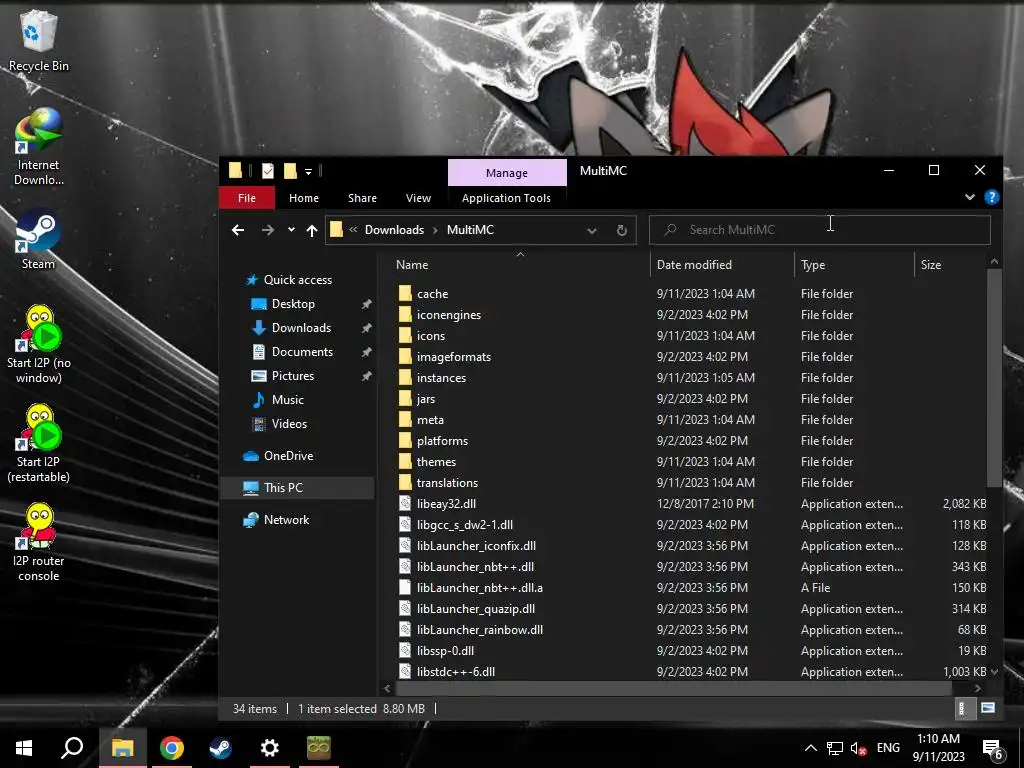Click the Windows Start button
The image size is (1024, 768).
coord(24,748)
